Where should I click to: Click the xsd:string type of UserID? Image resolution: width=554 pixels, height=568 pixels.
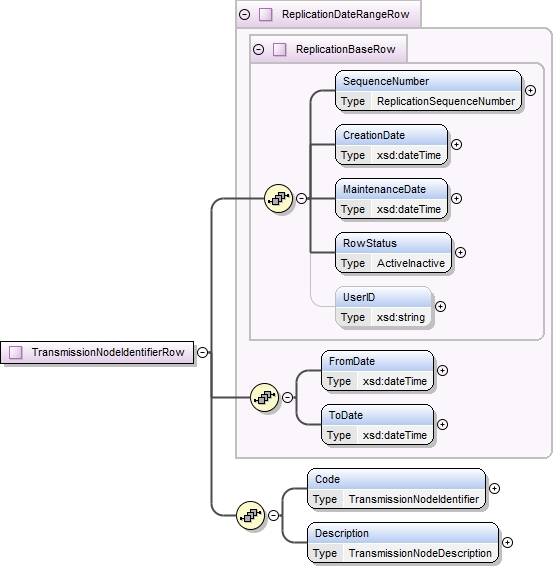point(400,317)
